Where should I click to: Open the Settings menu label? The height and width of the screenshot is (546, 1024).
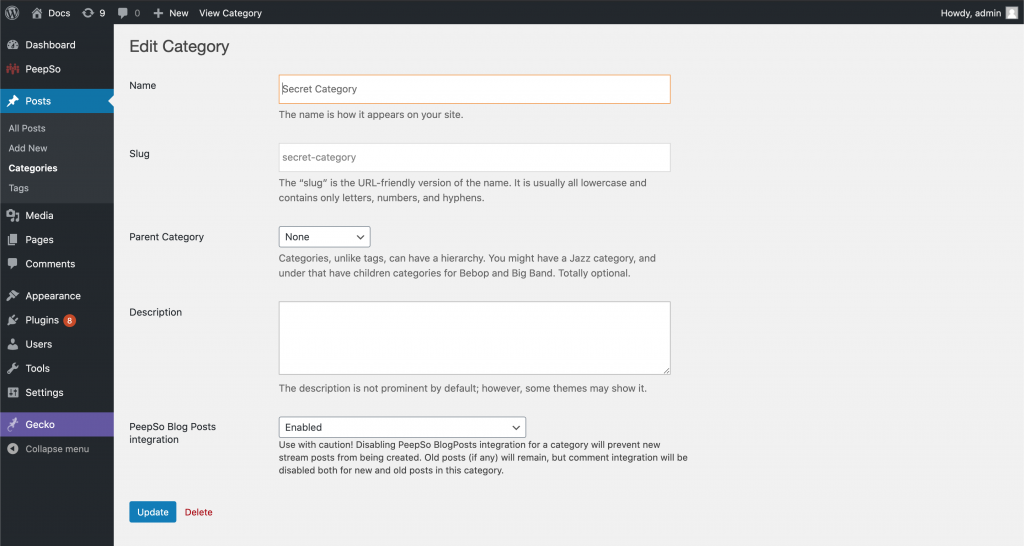click(x=44, y=392)
